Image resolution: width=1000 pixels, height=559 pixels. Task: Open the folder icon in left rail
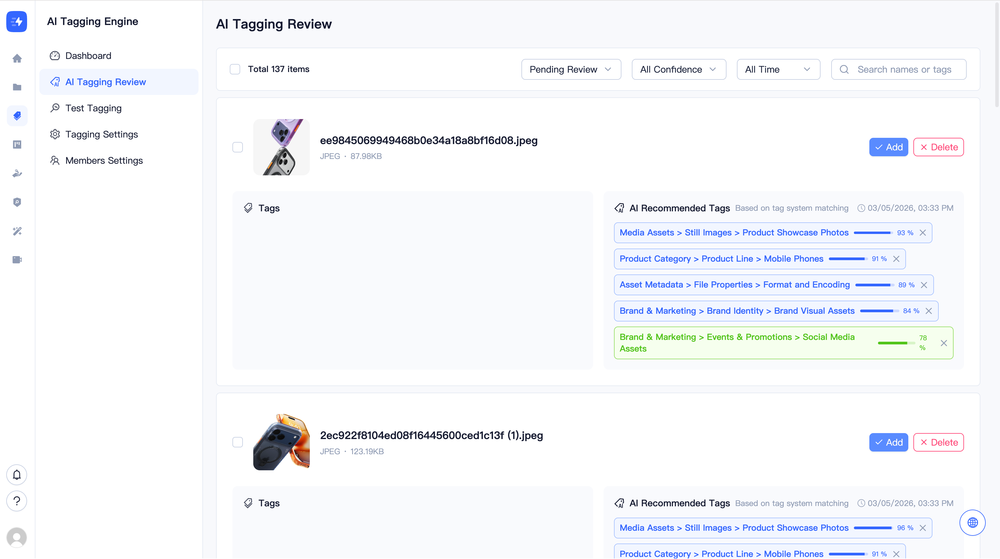coord(17,88)
